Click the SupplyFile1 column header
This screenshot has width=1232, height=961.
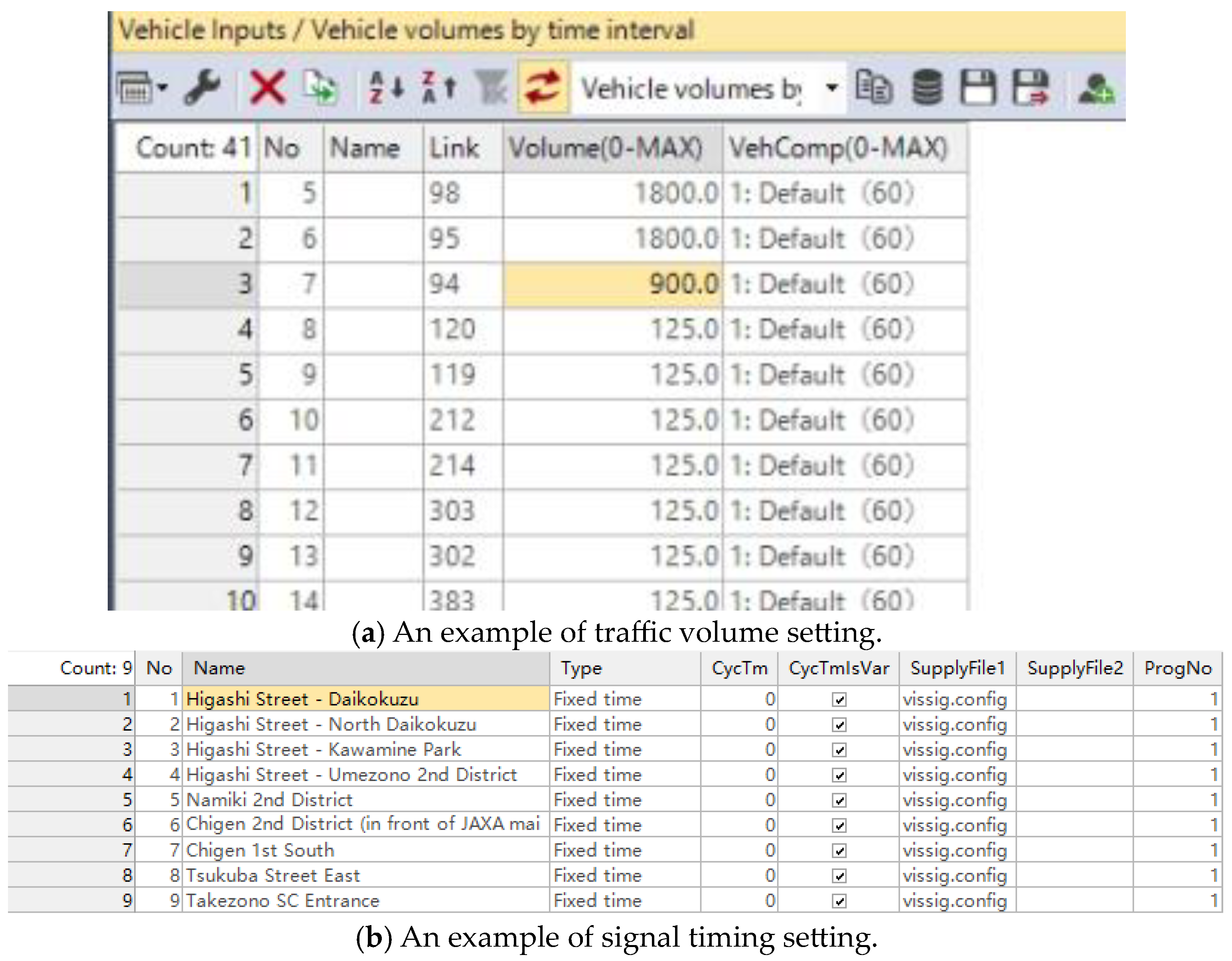click(957, 668)
